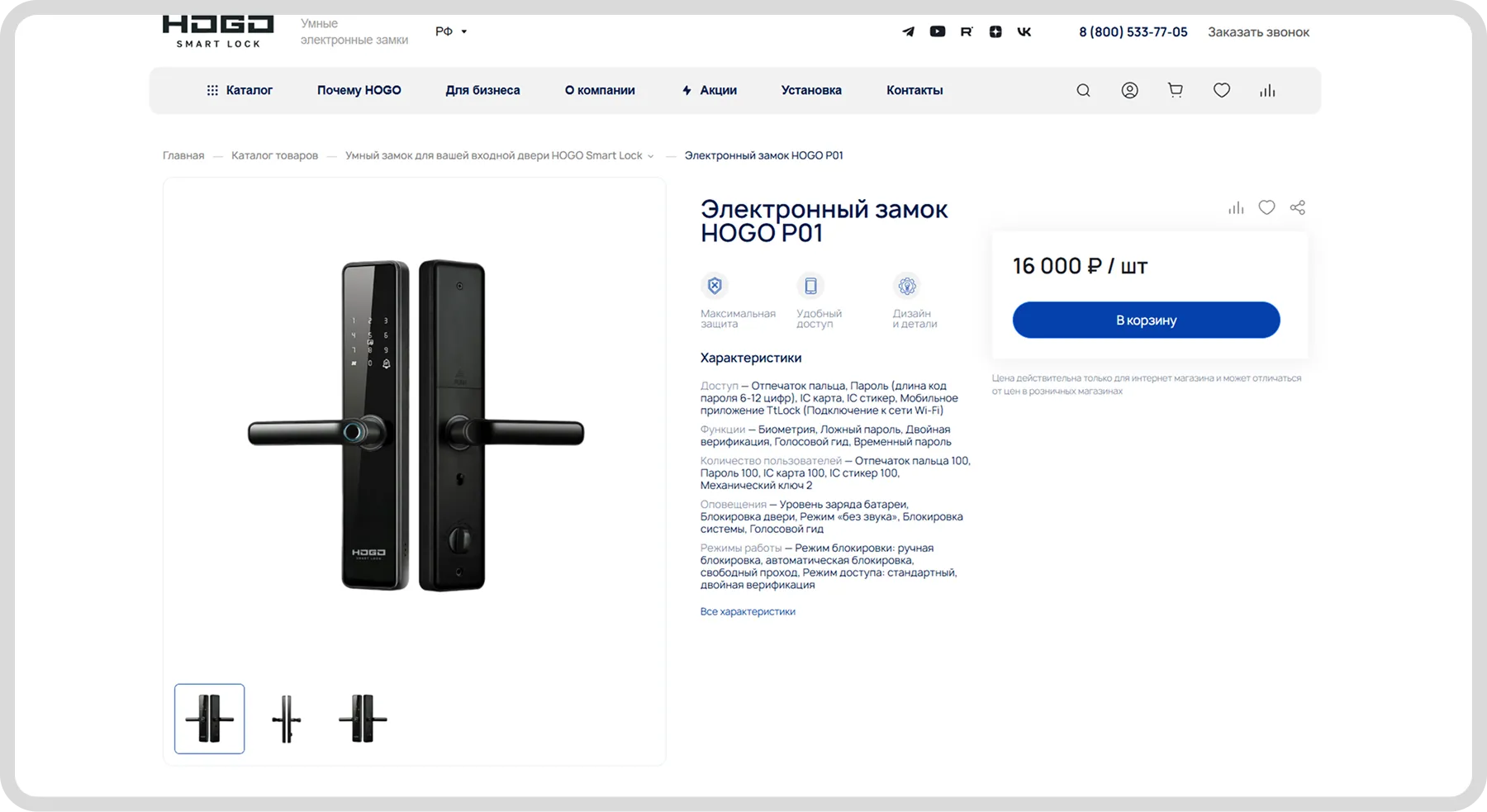Open the VK social network icon
The image size is (1487, 812).
tap(1024, 31)
